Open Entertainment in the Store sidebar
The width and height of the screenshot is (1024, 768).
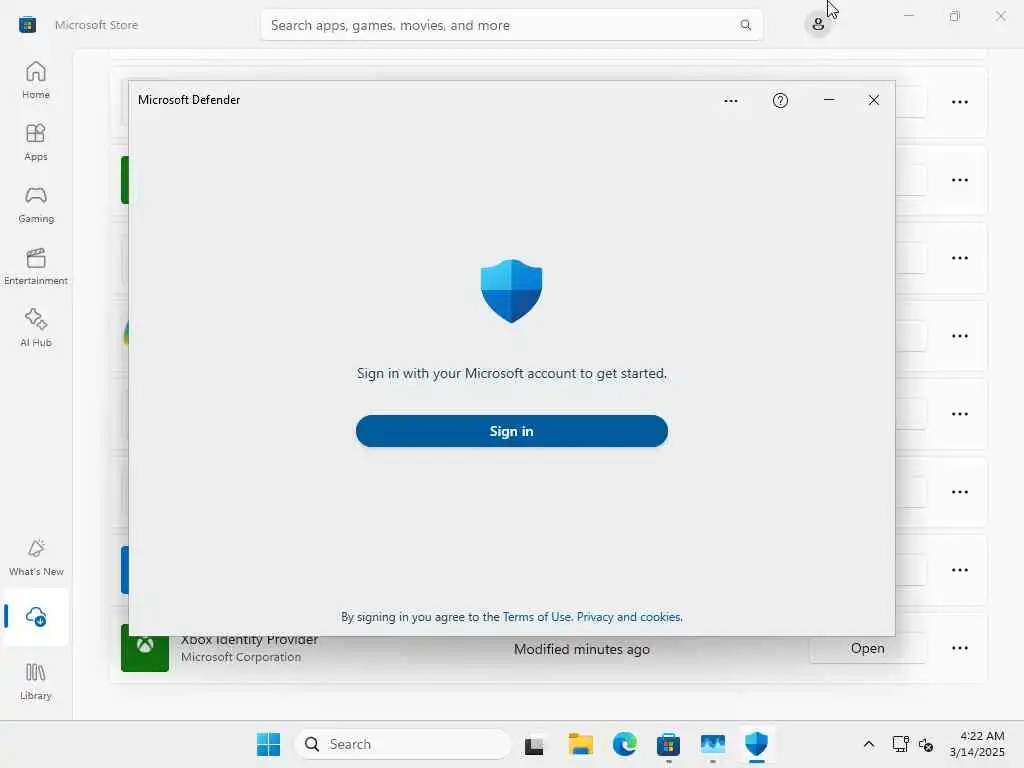(36, 266)
